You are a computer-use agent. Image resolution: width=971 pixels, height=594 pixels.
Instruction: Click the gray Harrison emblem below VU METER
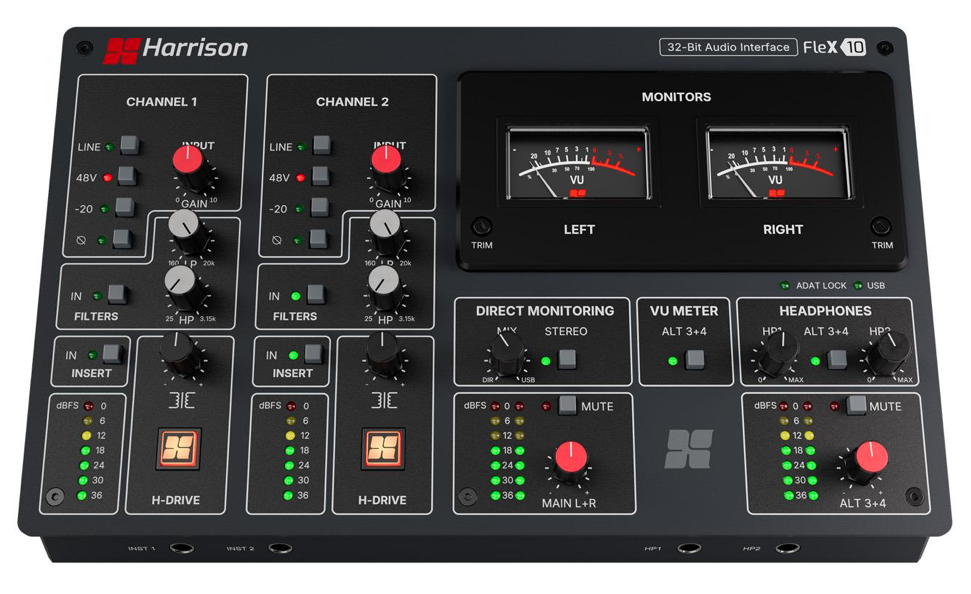pos(689,448)
